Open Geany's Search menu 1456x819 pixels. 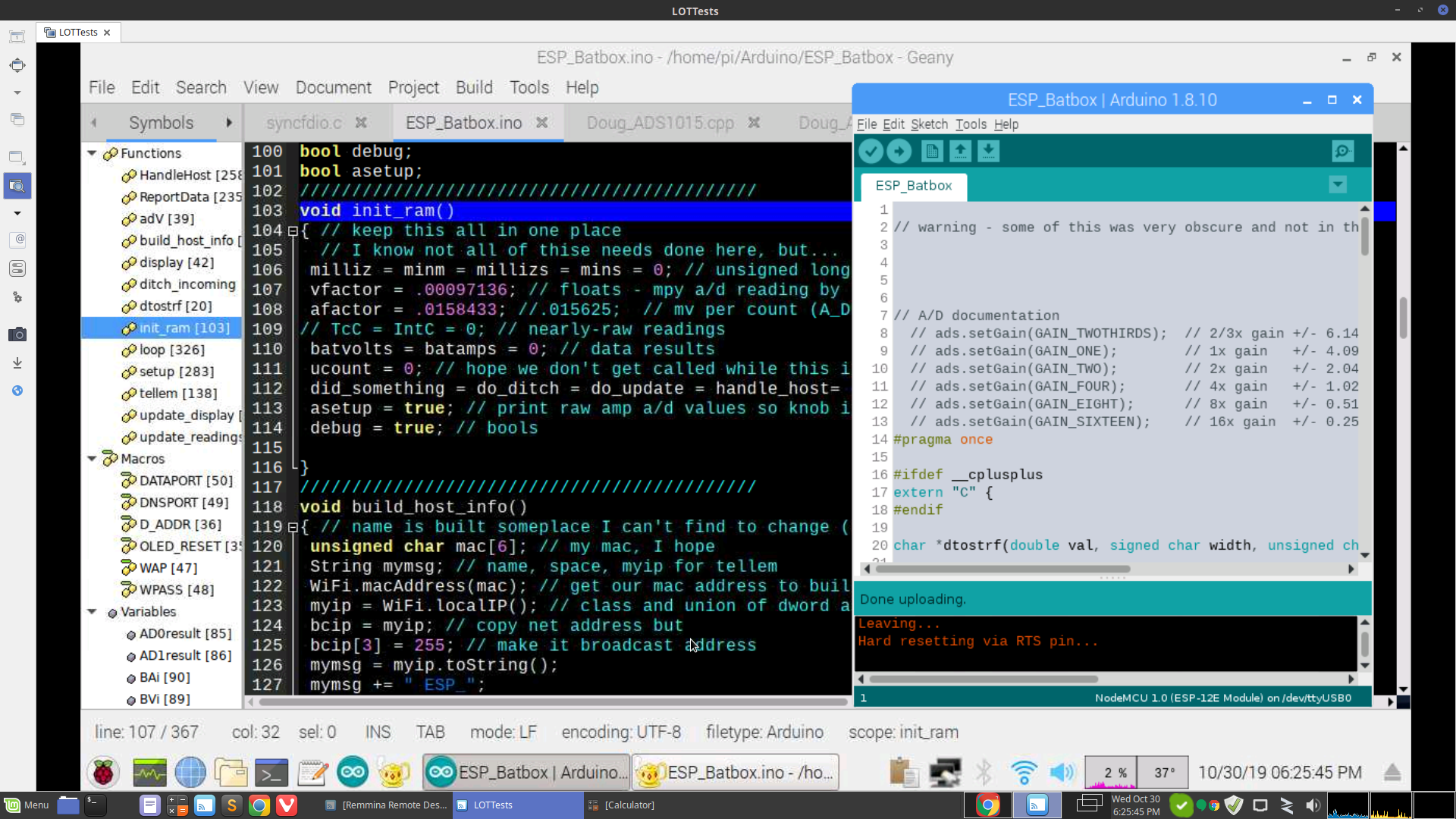(201, 88)
